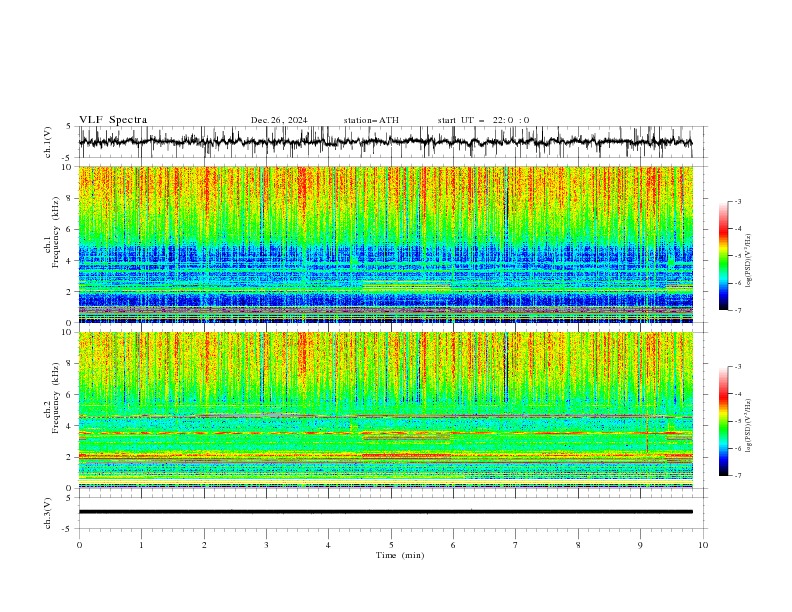Click the ch.2 frequency spectrogram panel
Viewport: 792px width, 612px height.
click(x=385, y=410)
